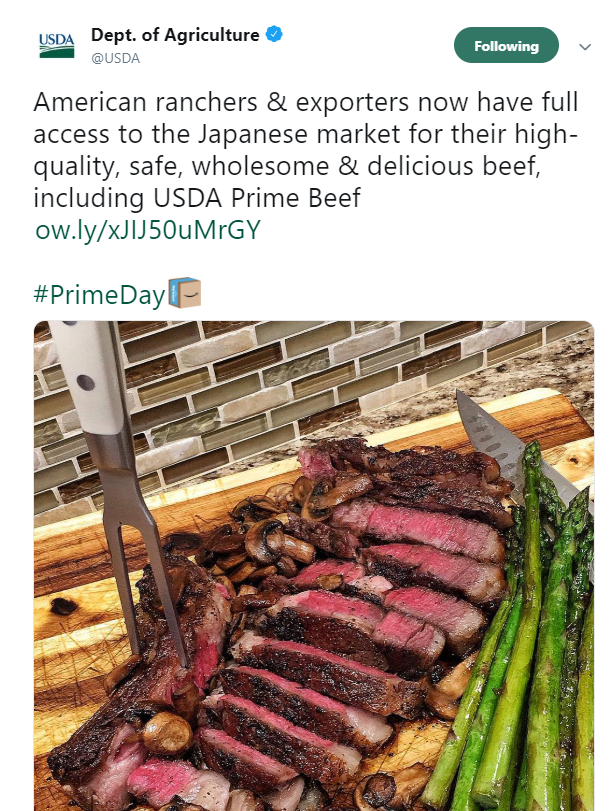Open the Dept. of Agriculture profile name

175,35
